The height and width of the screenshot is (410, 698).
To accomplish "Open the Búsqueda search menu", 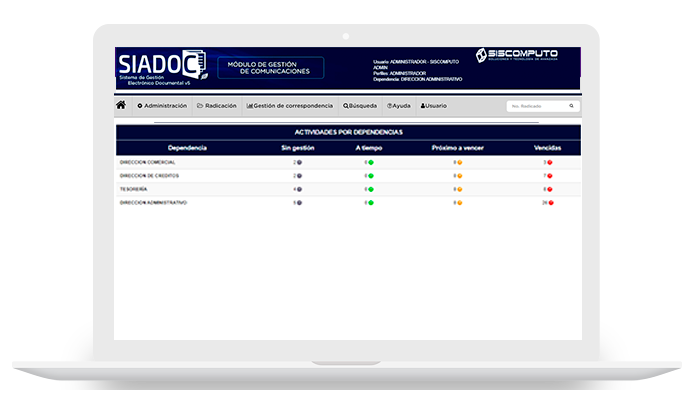I will tap(360, 105).
